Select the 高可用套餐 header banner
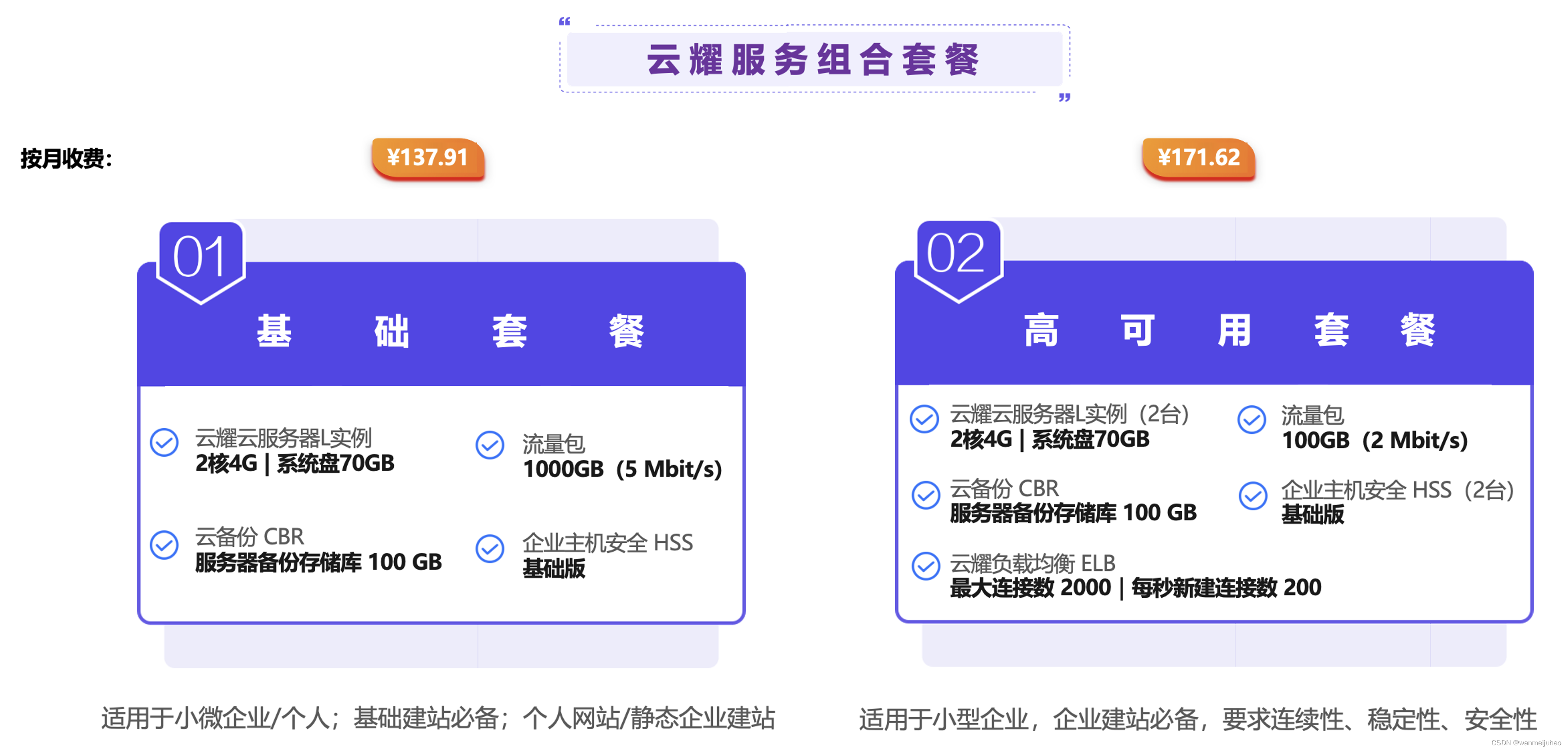This screenshot has height=751, width=1568. tap(1214, 324)
